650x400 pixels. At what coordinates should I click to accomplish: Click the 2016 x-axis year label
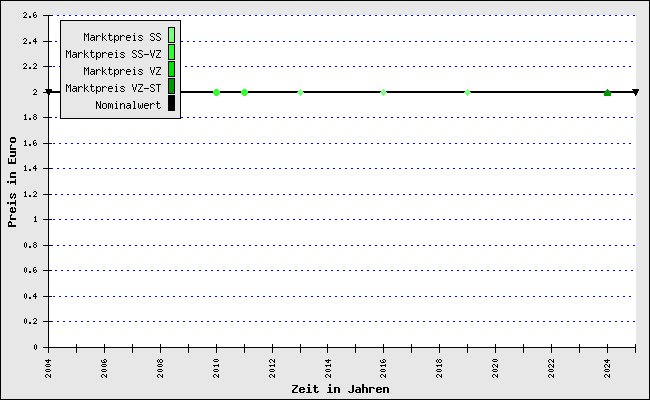coord(383,368)
